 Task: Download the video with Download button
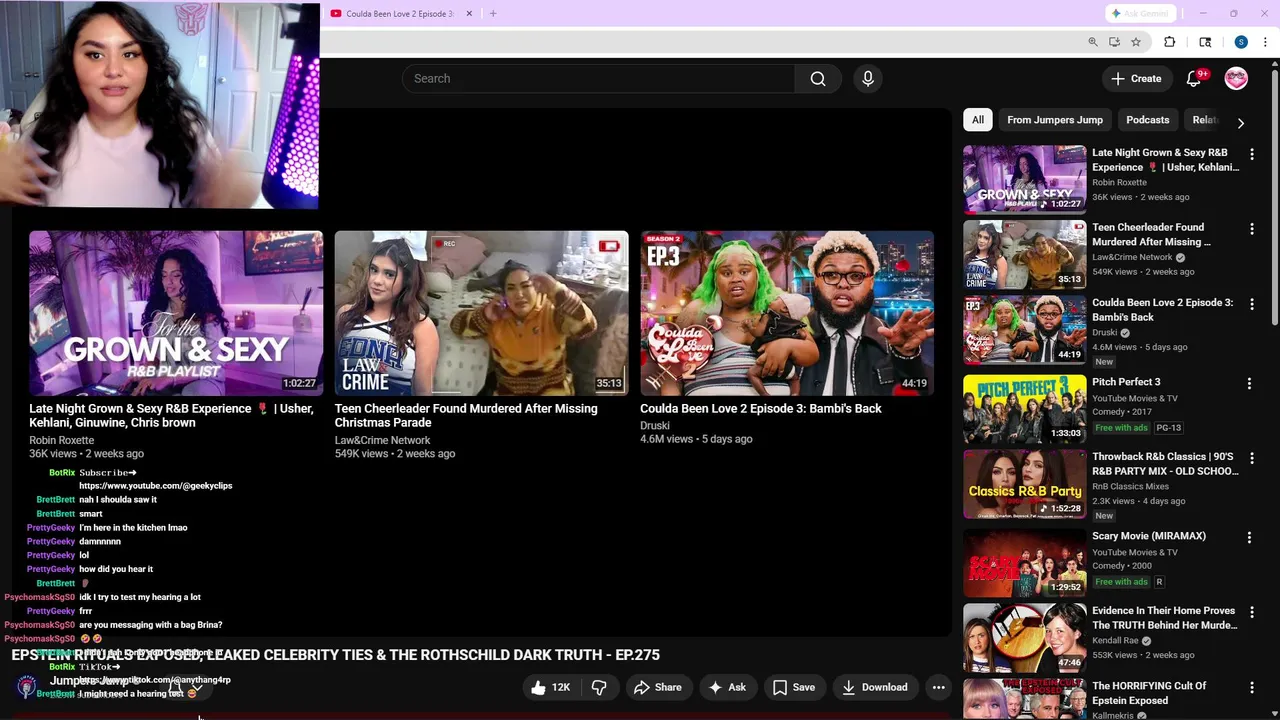875,687
